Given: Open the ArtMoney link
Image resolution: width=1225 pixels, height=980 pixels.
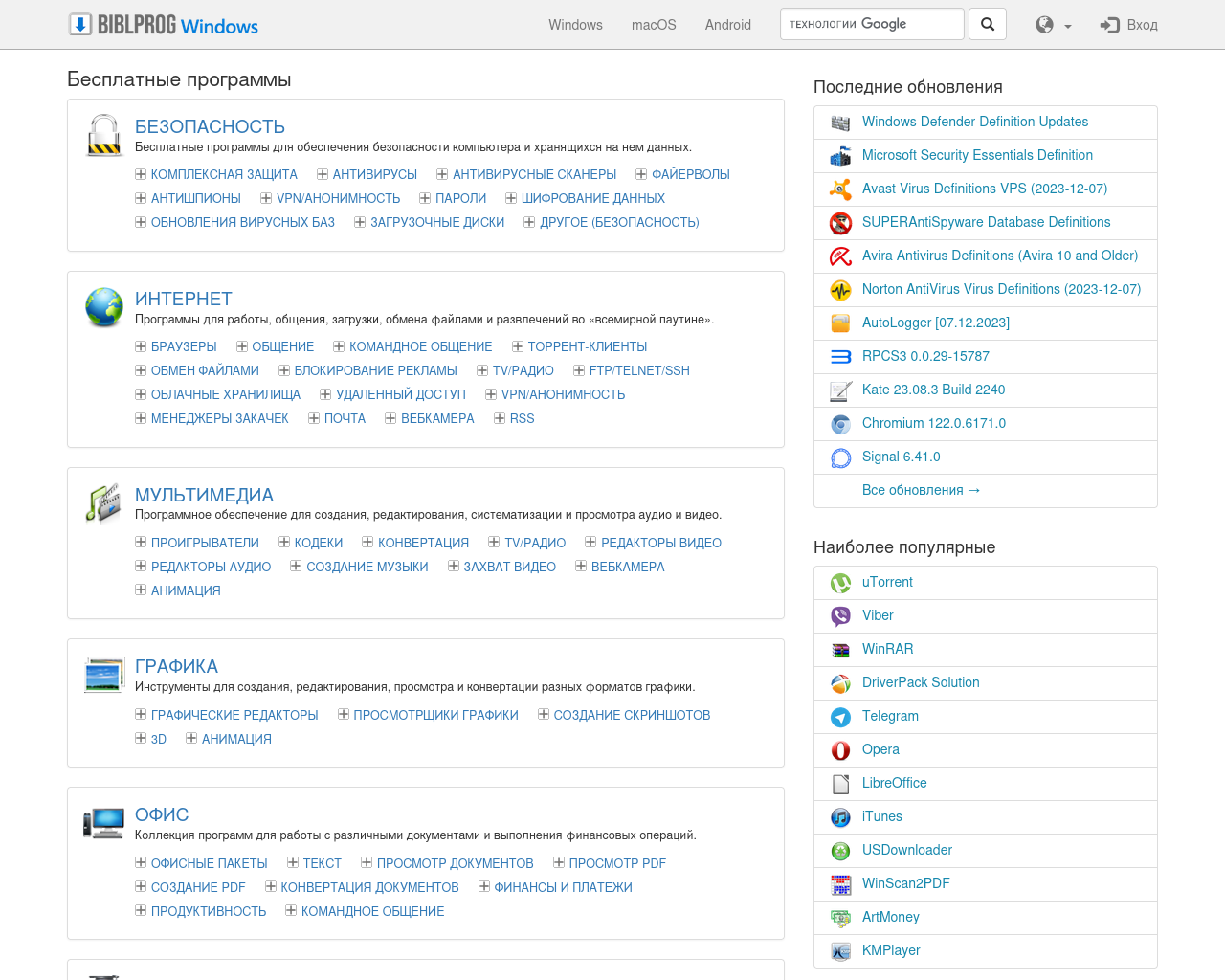Looking at the screenshot, I should (x=890, y=917).
